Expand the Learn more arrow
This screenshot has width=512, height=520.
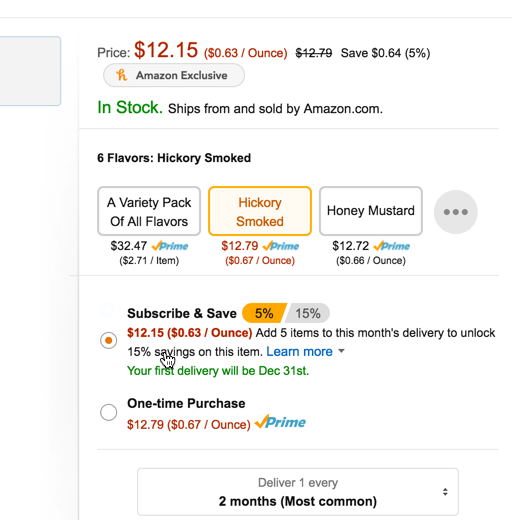[341, 351]
